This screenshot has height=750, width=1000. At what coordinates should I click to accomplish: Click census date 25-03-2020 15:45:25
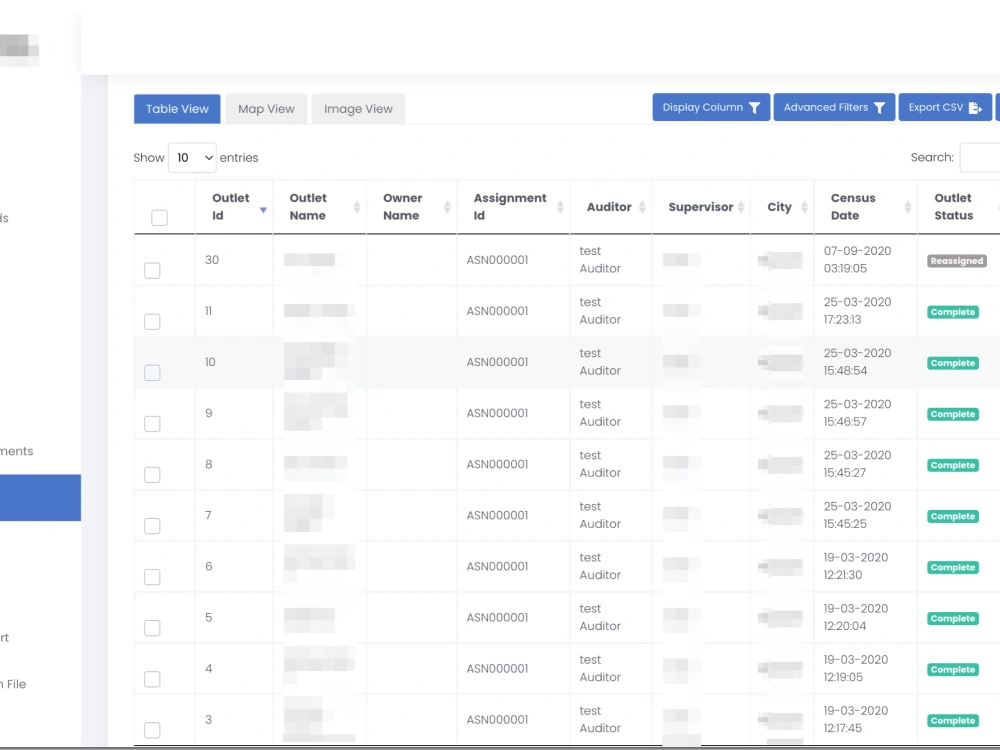point(857,515)
